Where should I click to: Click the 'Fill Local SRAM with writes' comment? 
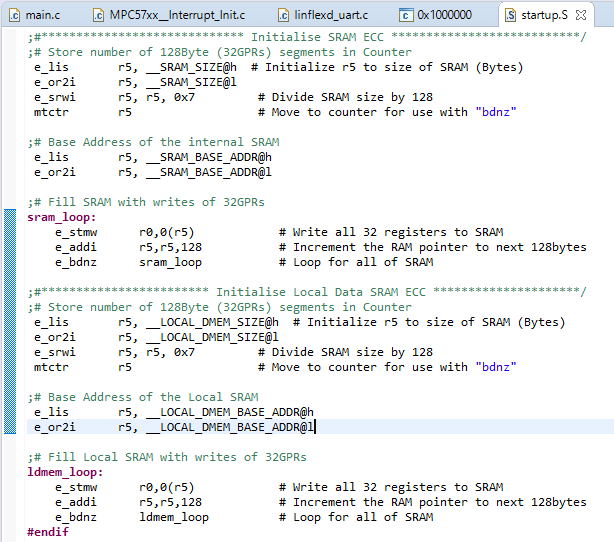coord(167,457)
